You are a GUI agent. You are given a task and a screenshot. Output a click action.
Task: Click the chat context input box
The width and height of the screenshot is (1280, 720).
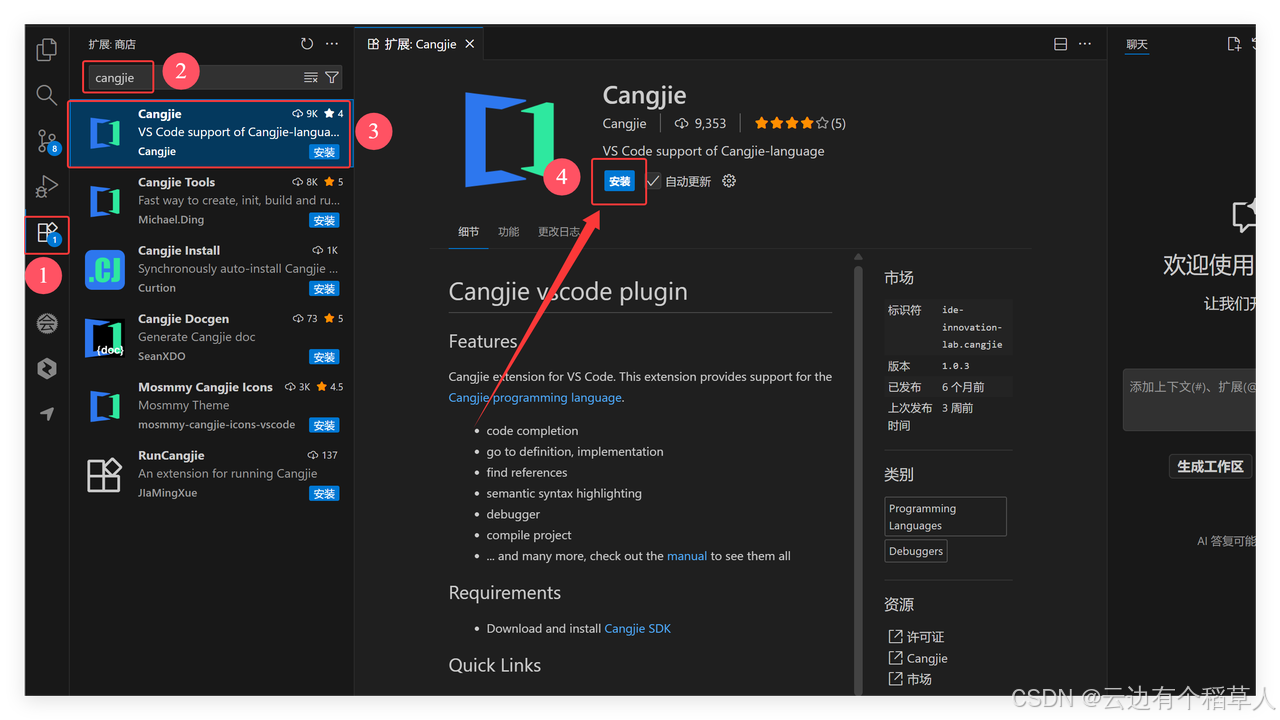(1190, 400)
